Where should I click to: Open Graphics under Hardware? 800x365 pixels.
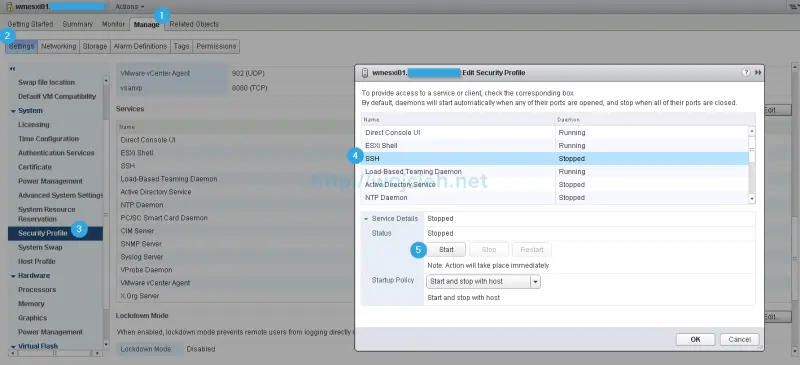(x=32, y=318)
